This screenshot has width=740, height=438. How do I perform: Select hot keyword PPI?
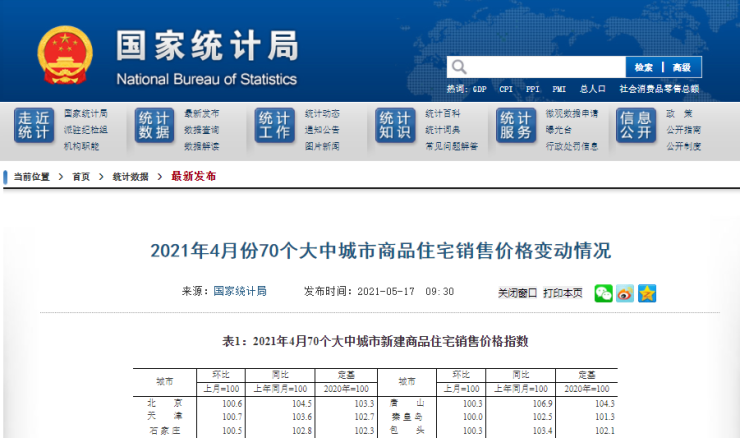click(x=532, y=89)
